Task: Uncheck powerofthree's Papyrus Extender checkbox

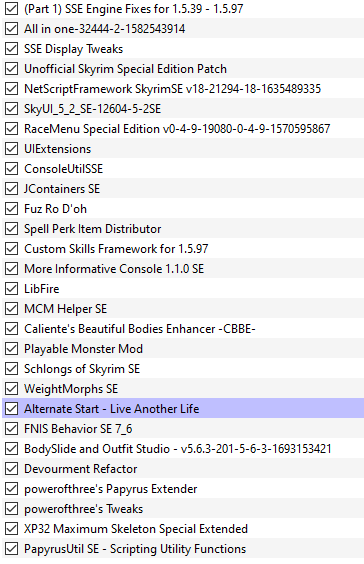Action: (12, 488)
